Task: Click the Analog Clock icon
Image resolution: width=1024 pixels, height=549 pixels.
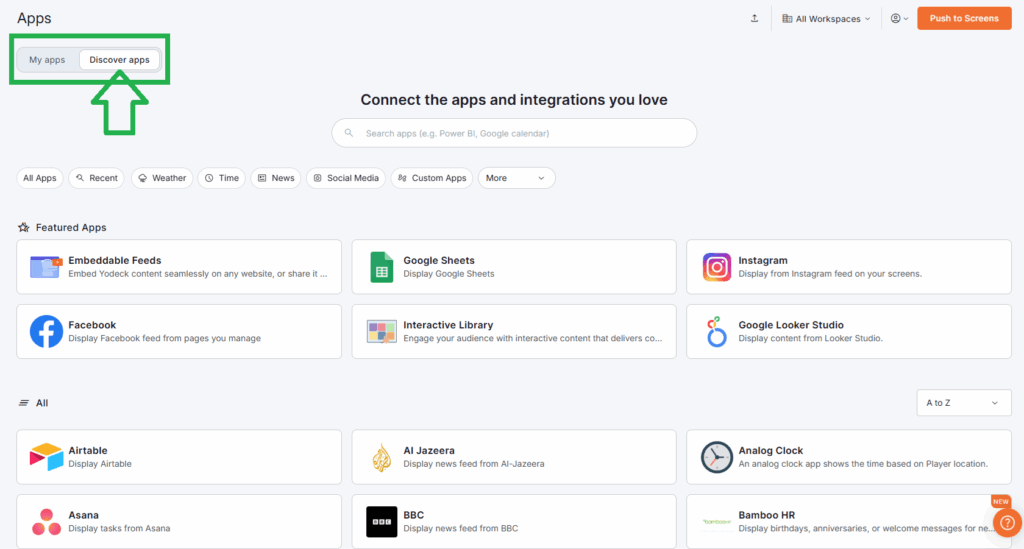Action: tap(716, 457)
